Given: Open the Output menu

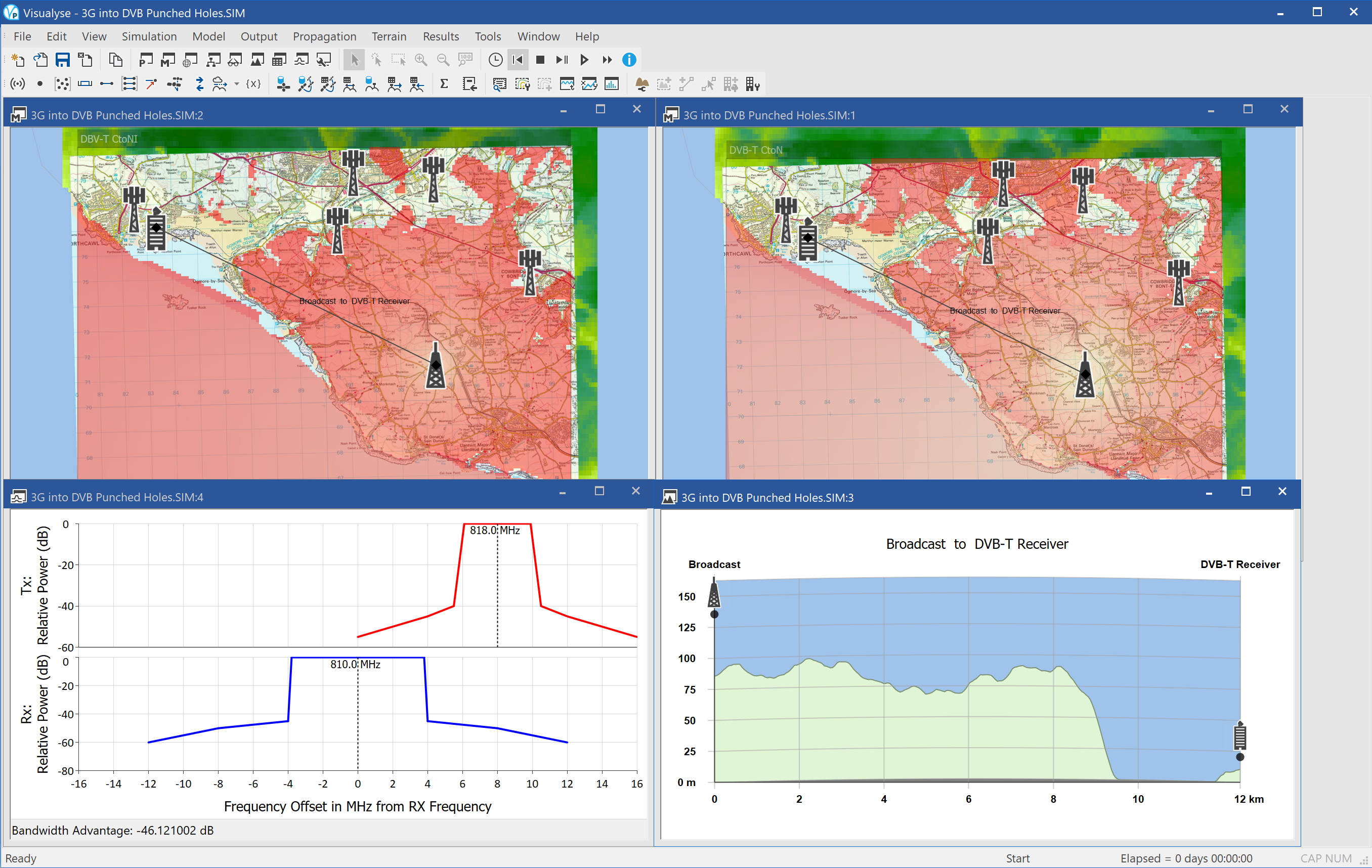Looking at the screenshot, I should point(259,36).
